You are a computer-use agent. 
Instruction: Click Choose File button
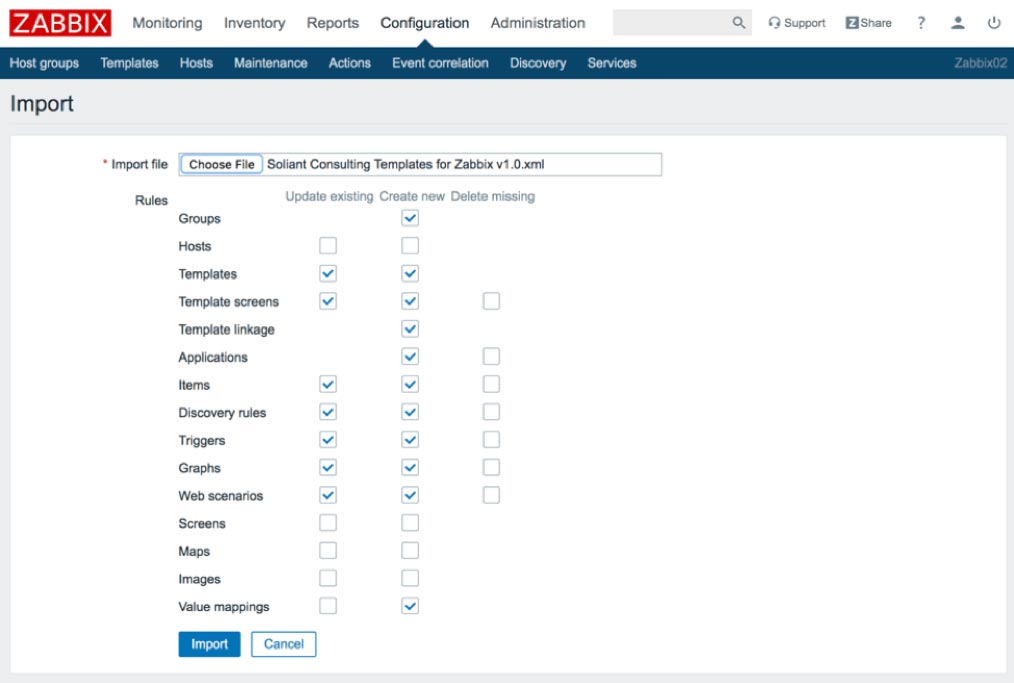coord(222,164)
